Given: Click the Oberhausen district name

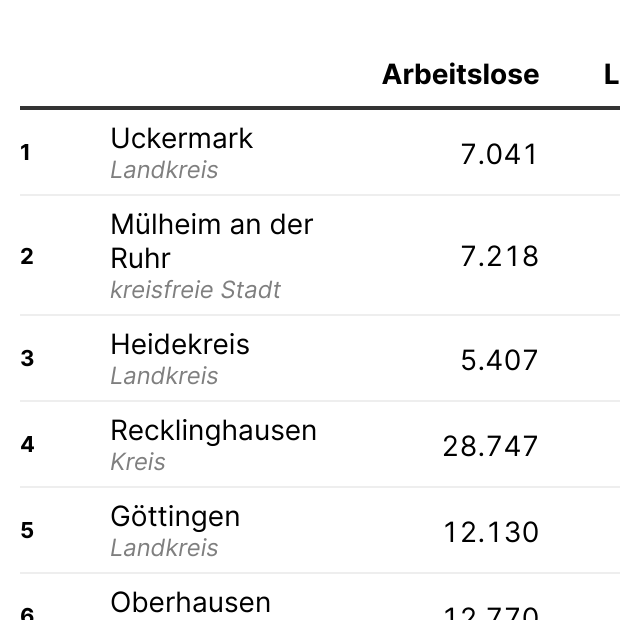Looking at the screenshot, I should coord(190,602).
